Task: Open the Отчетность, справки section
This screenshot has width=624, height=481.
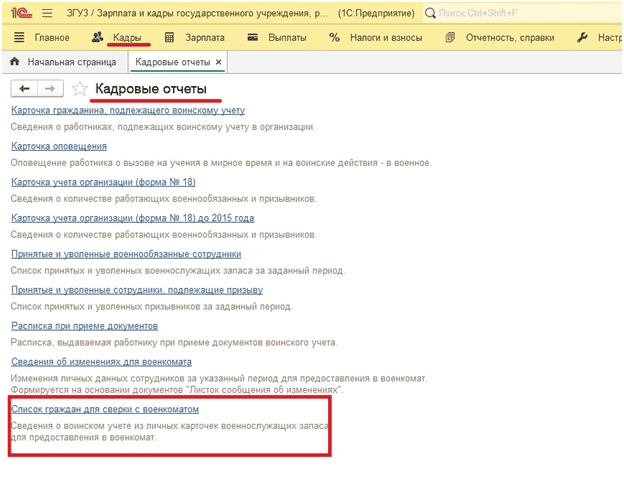Action: point(510,38)
